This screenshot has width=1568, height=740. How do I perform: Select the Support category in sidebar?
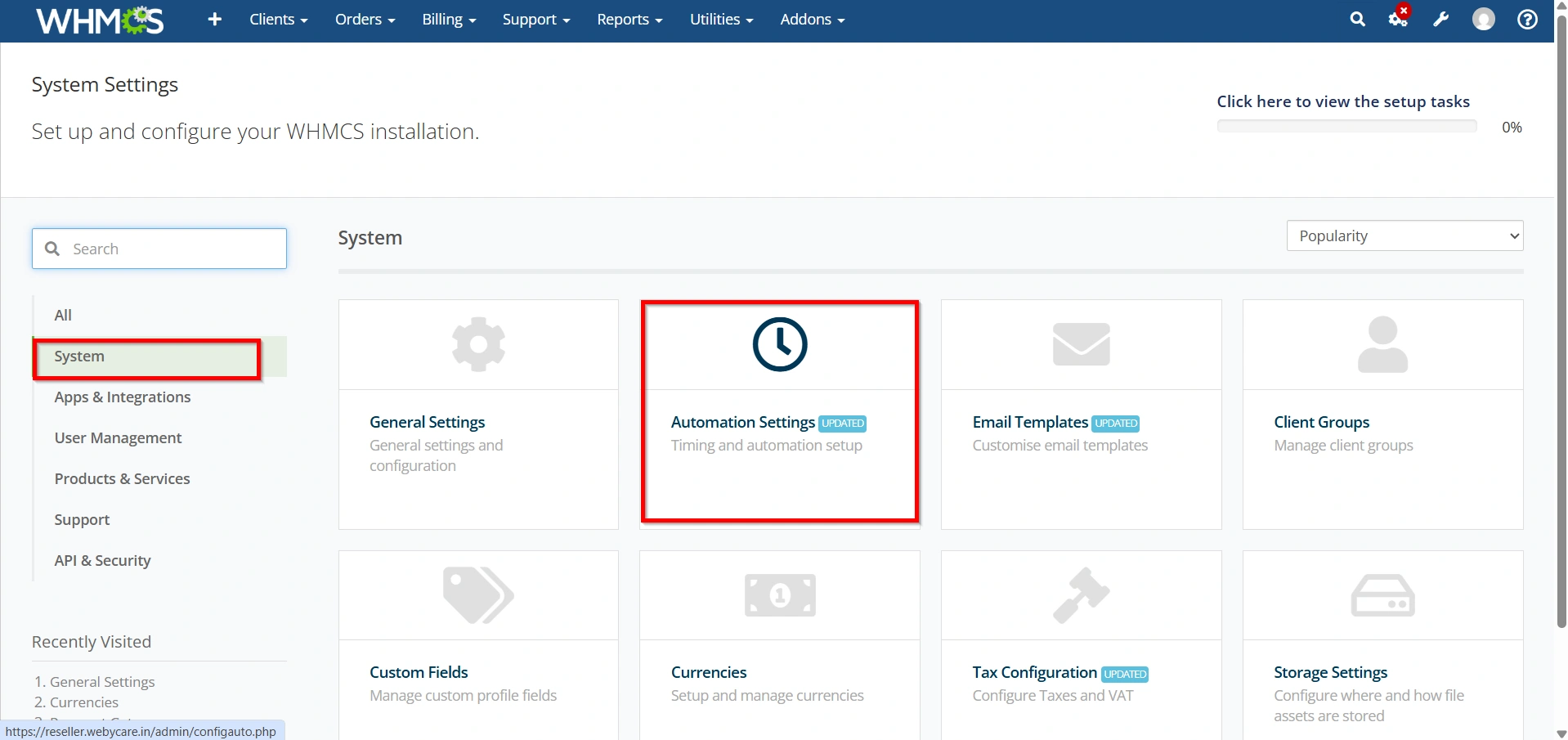tap(160, 520)
